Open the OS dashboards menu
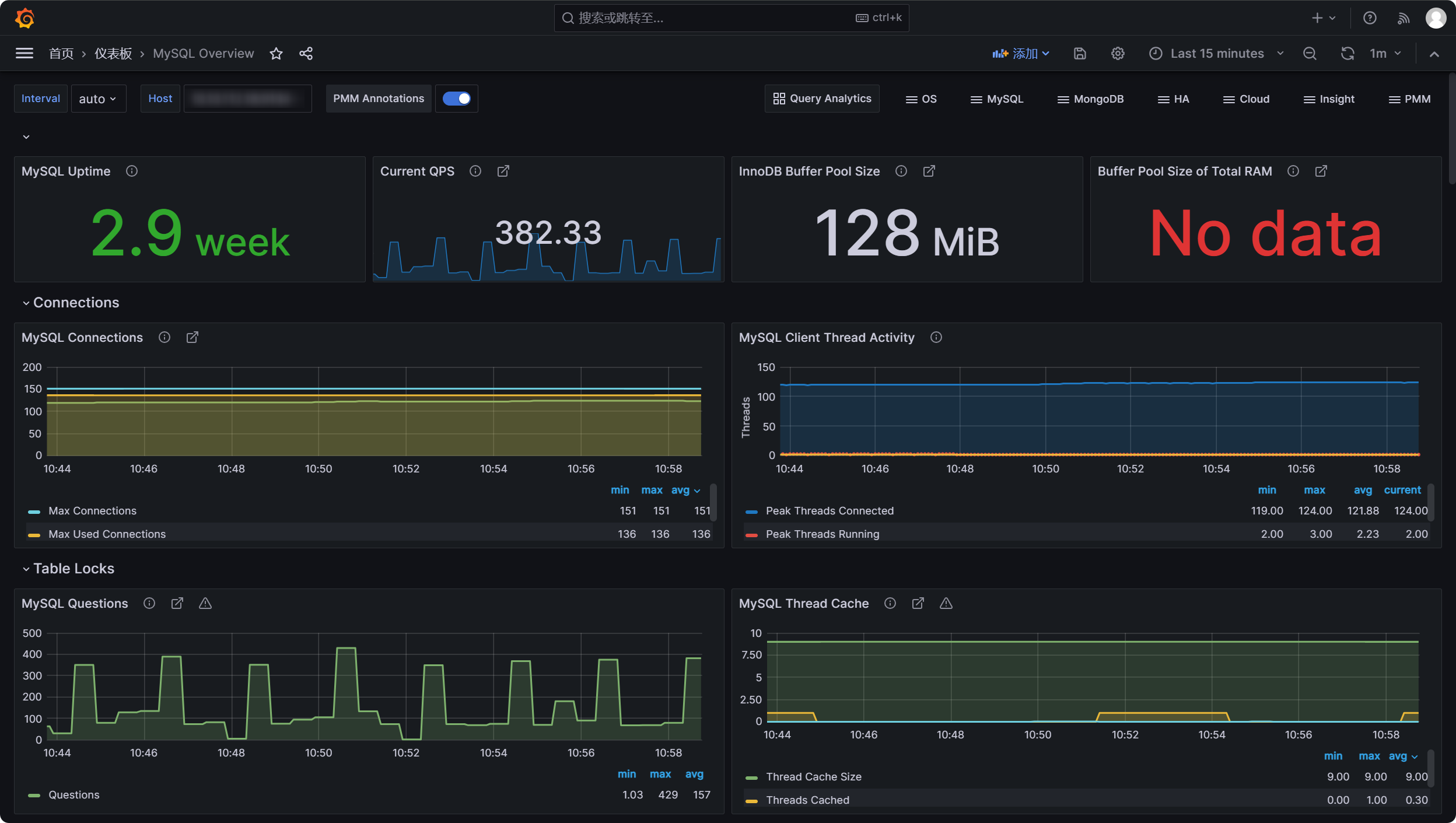The width and height of the screenshot is (1456, 823). click(921, 99)
